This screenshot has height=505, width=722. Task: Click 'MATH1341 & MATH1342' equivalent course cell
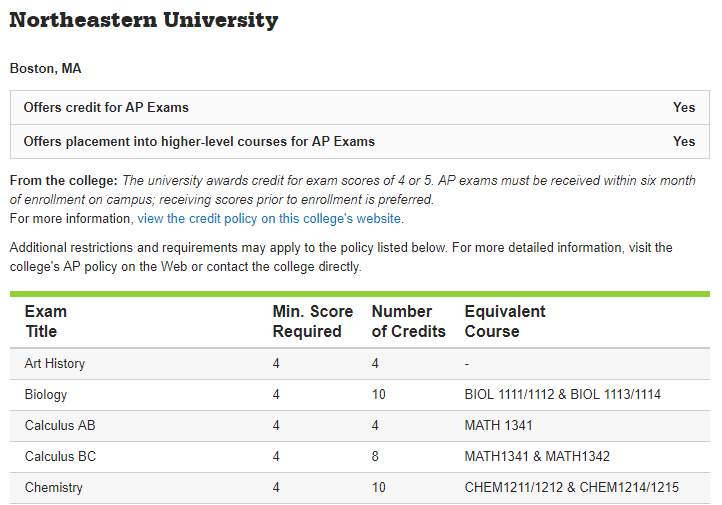[x=537, y=456]
